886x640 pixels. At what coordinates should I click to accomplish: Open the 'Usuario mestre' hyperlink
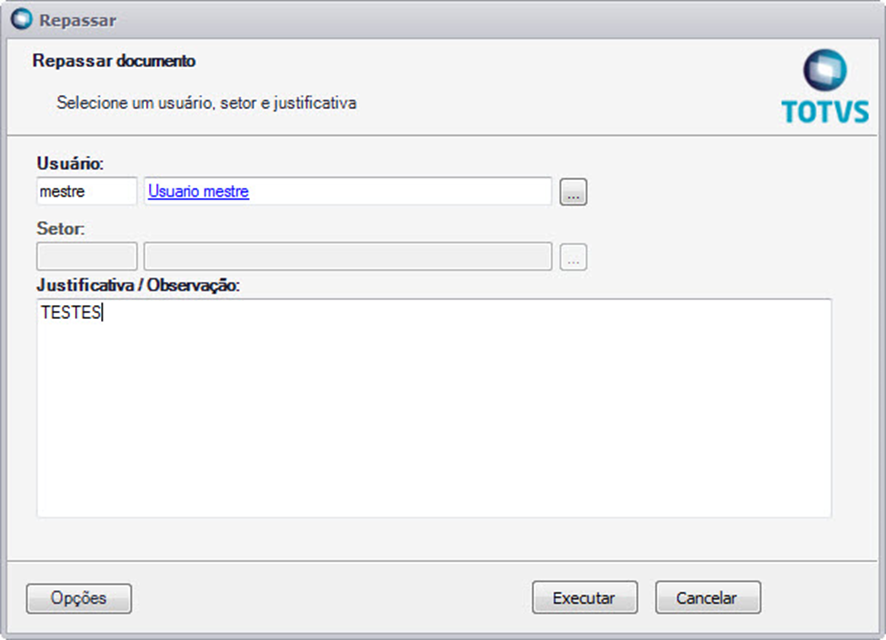pyautogui.click(x=198, y=192)
